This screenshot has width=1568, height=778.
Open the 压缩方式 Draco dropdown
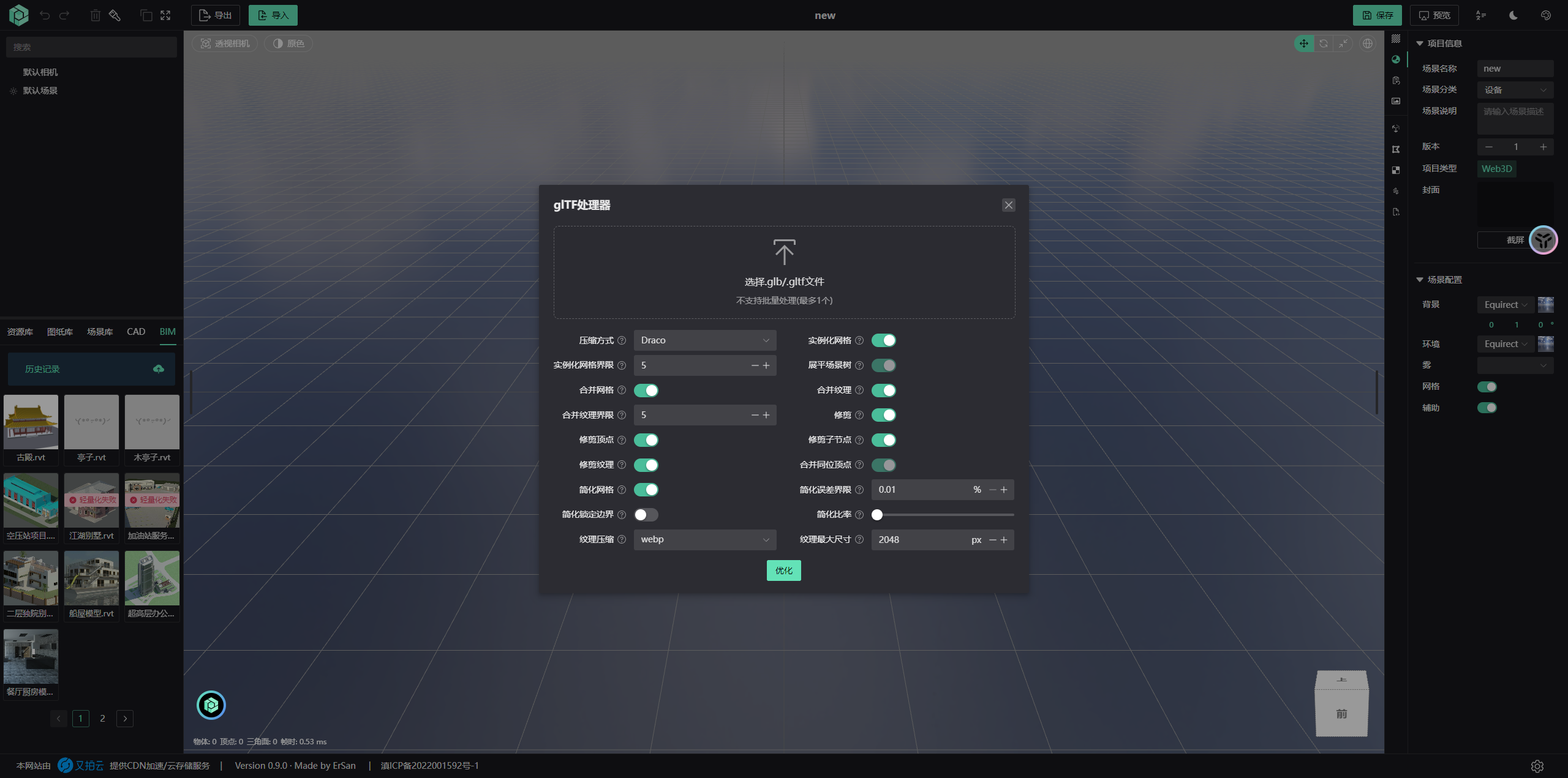pyautogui.click(x=705, y=340)
